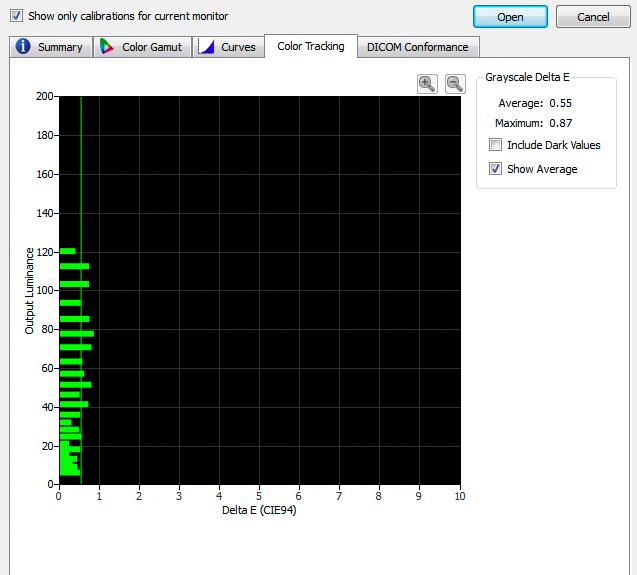Screen dimensions: 637x575
Task: Click the top bar at luminance 120
Action: (67, 251)
